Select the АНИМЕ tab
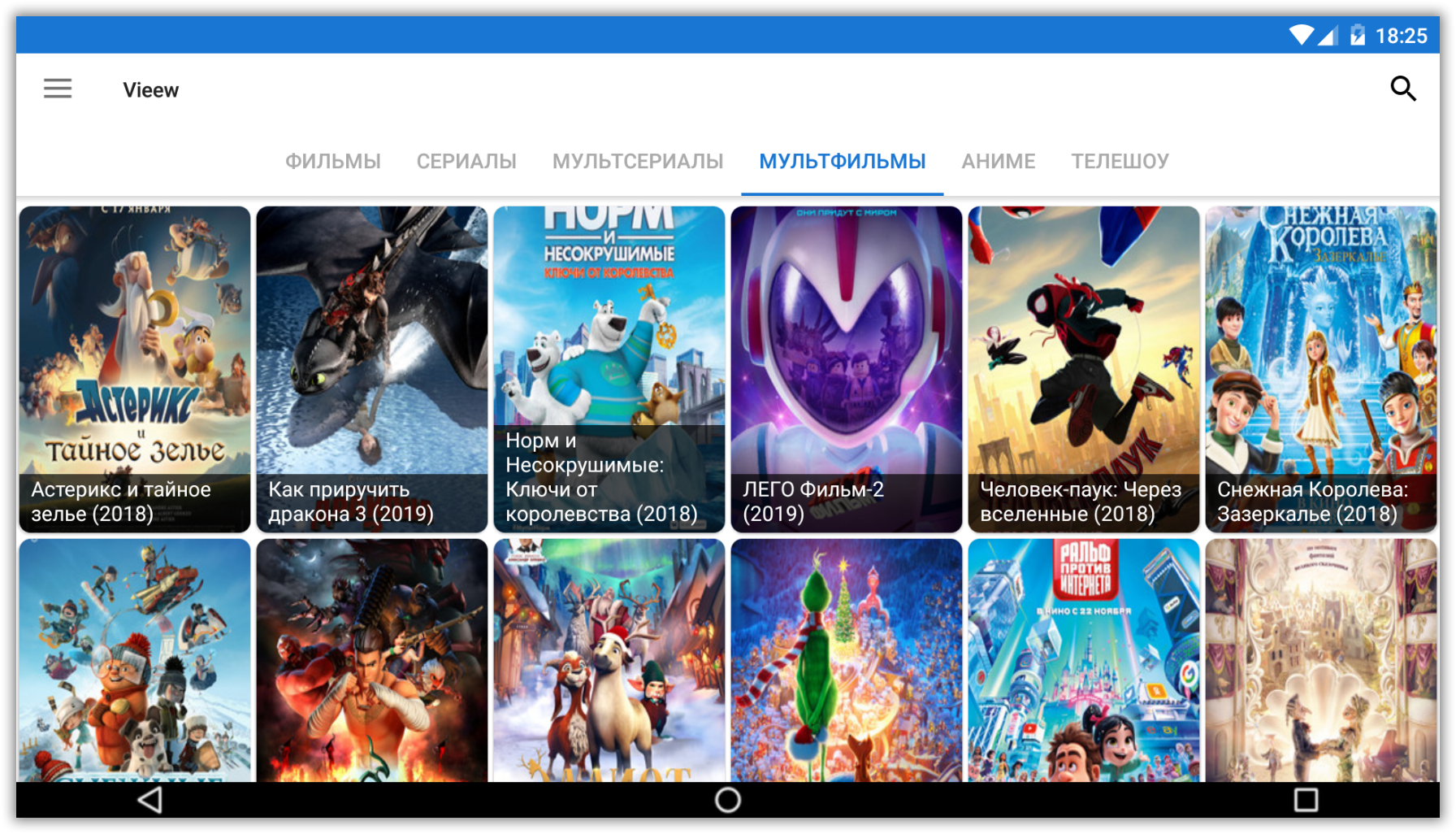 998,161
